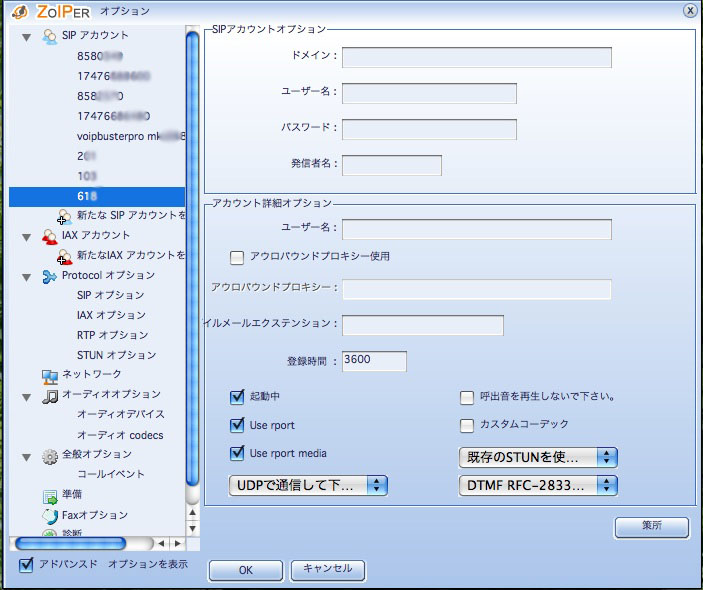Collapse the Protocol オプション tree node
Image resolution: width=703 pixels, height=590 pixels.
(26, 278)
